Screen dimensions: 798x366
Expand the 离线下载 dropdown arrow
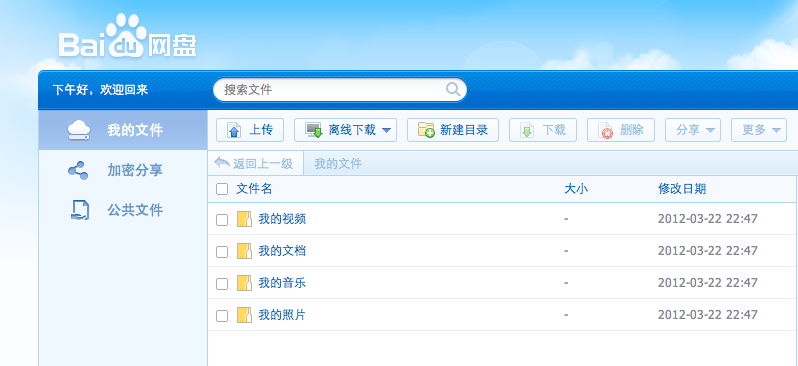click(386, 131)
